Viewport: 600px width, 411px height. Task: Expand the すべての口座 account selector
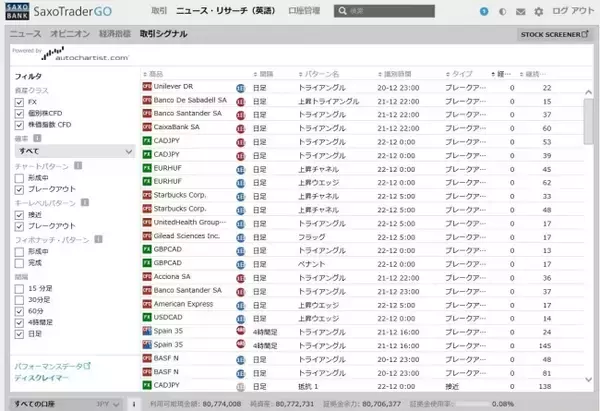37,403
